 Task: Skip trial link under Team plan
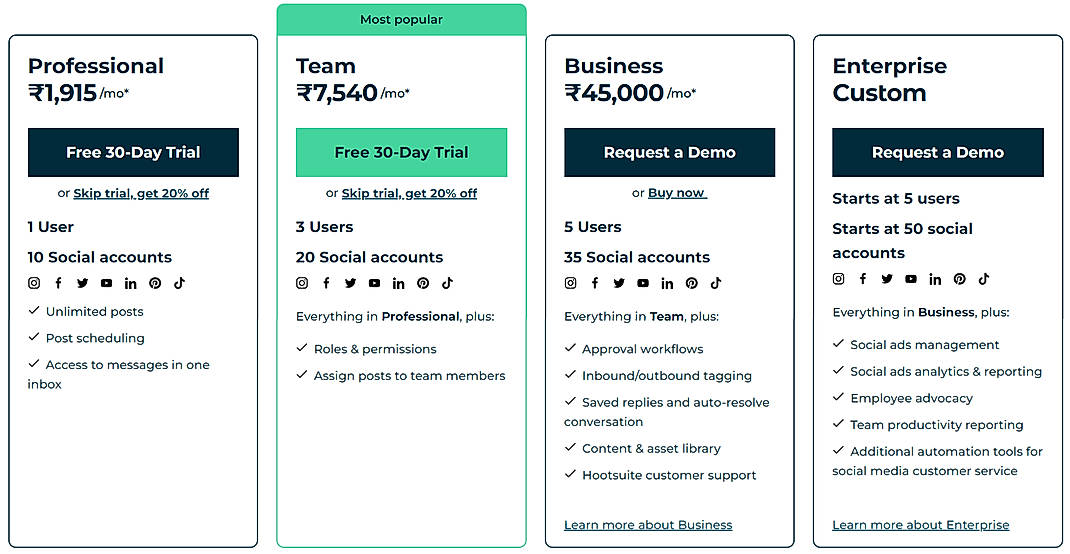pyautogui.click(x=409, y=193)
